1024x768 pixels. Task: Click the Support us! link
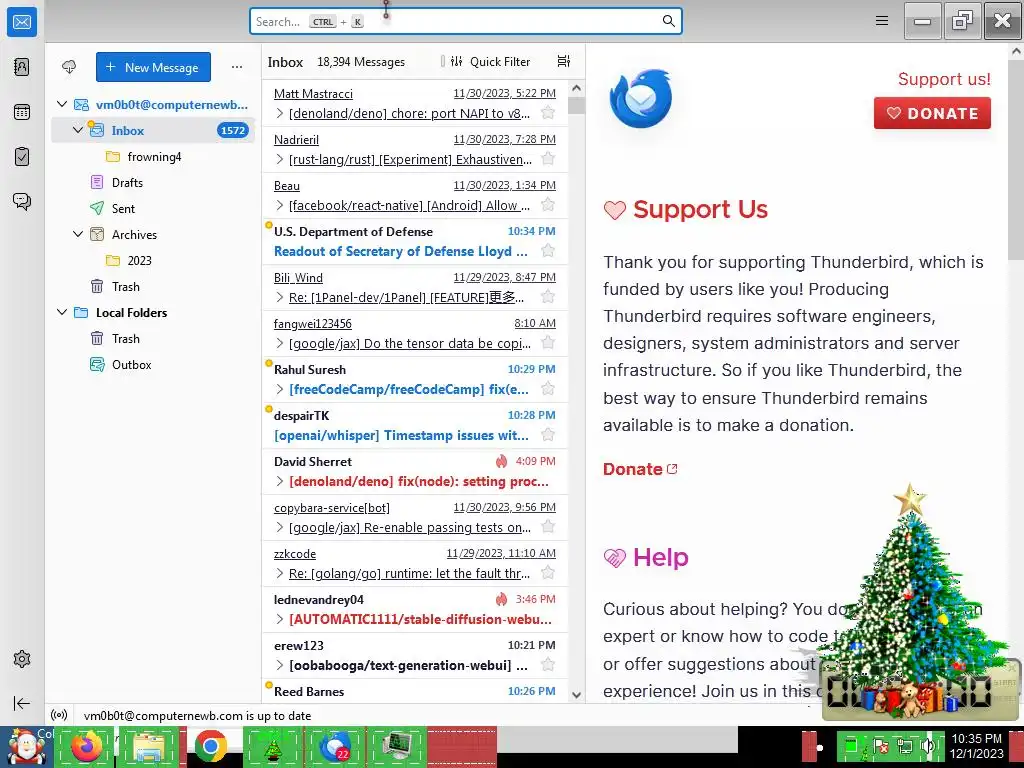point(944,79)
